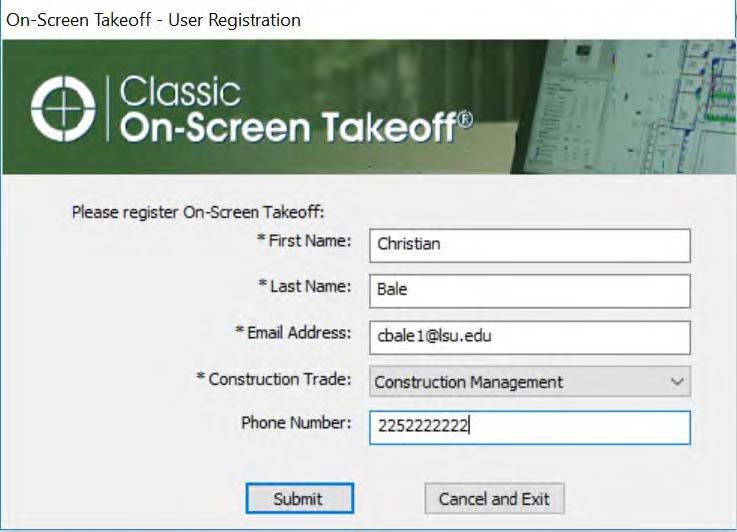737x532 pixels.
Task: Click the User Registration window title bar
Action: point(368,19)
